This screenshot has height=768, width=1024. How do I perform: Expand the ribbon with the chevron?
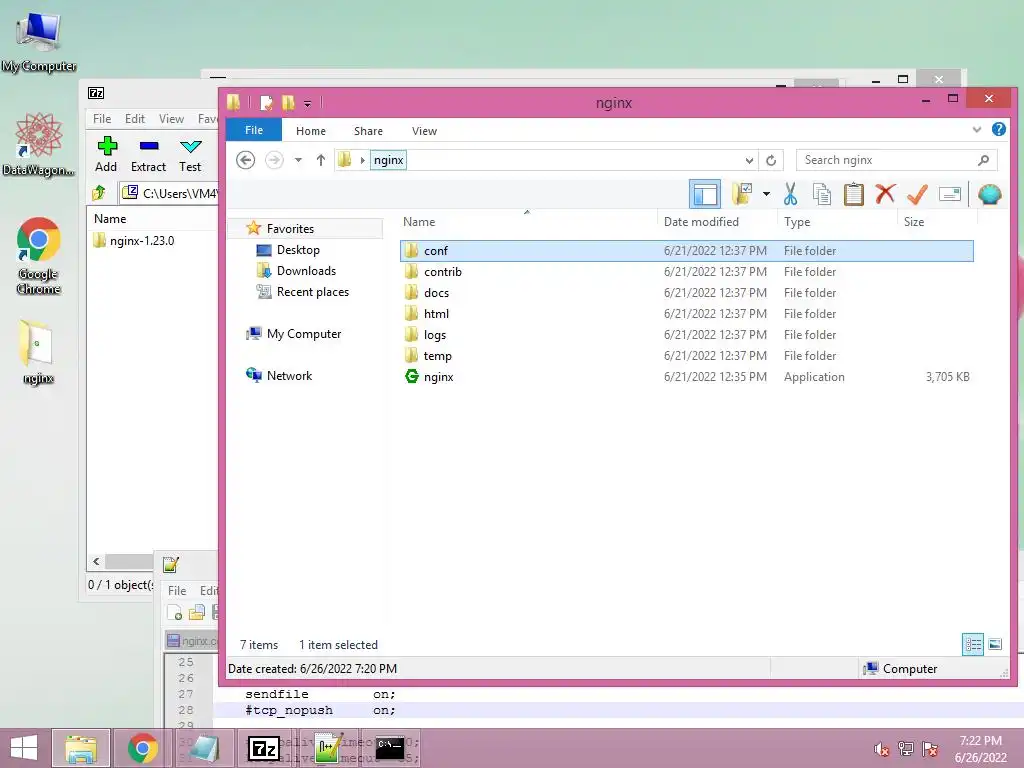pos(976,129)
